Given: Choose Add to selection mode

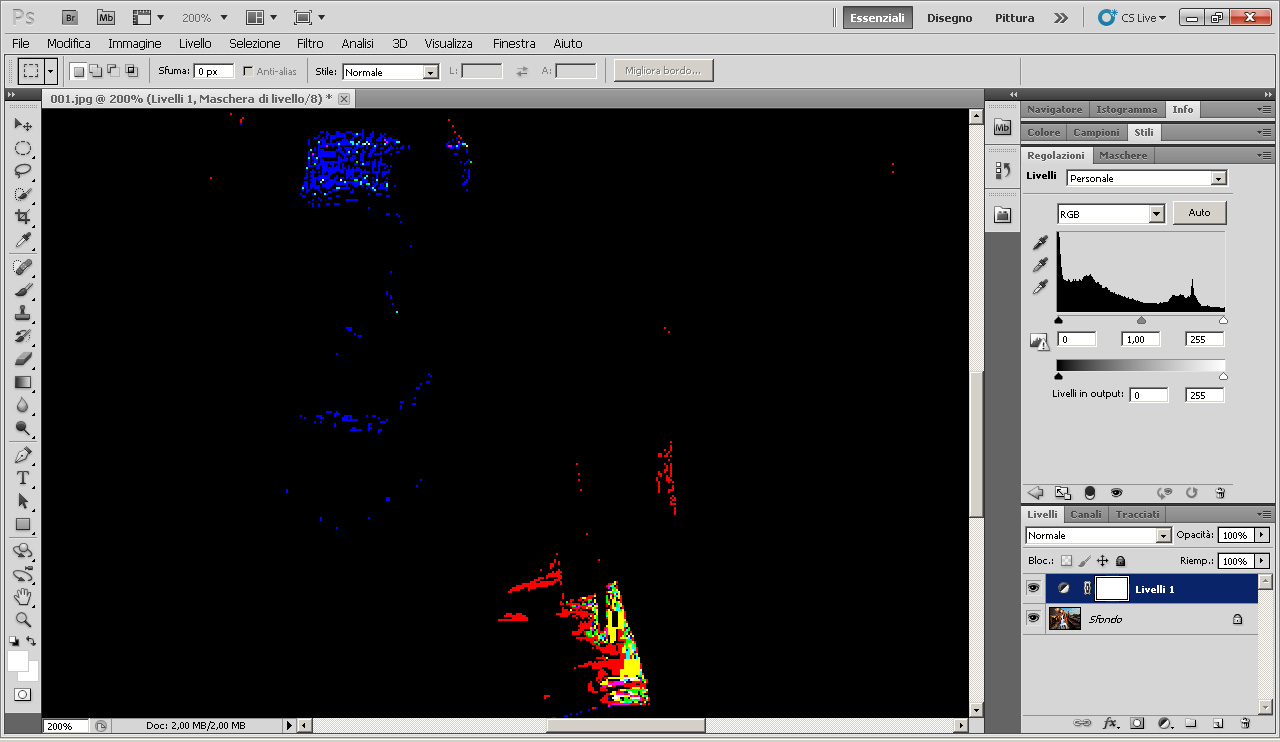Looking at the screenshot, I should (95, 70).
